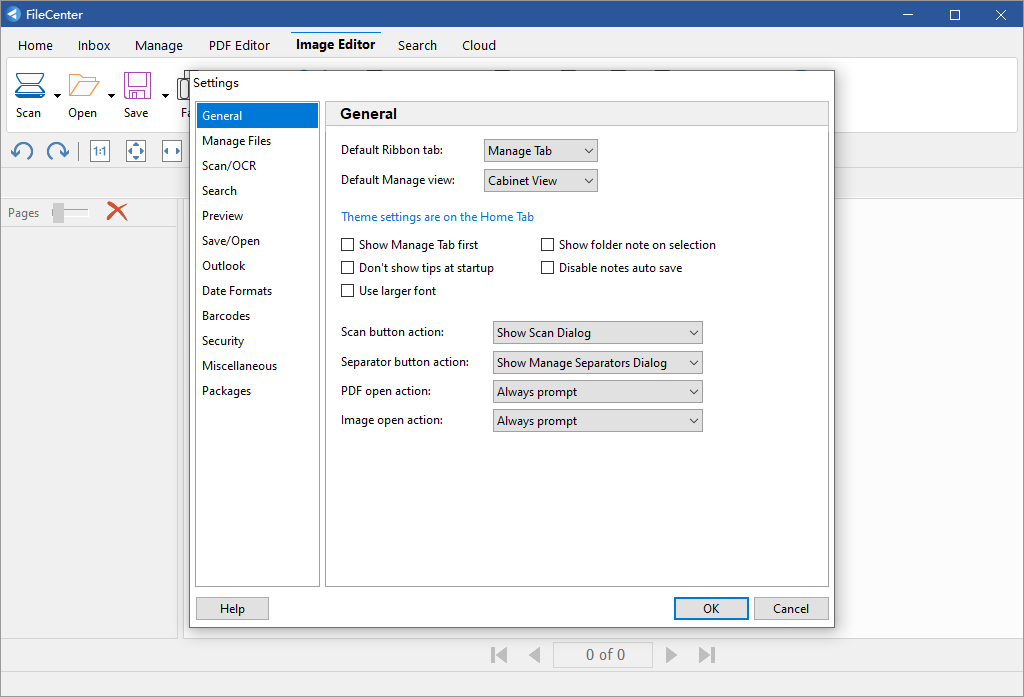Image resolution: width=1024 pixels, height=697 pixels.
Task: Switch to the Home ribbon tab
Action: click(x=35, y=46)
